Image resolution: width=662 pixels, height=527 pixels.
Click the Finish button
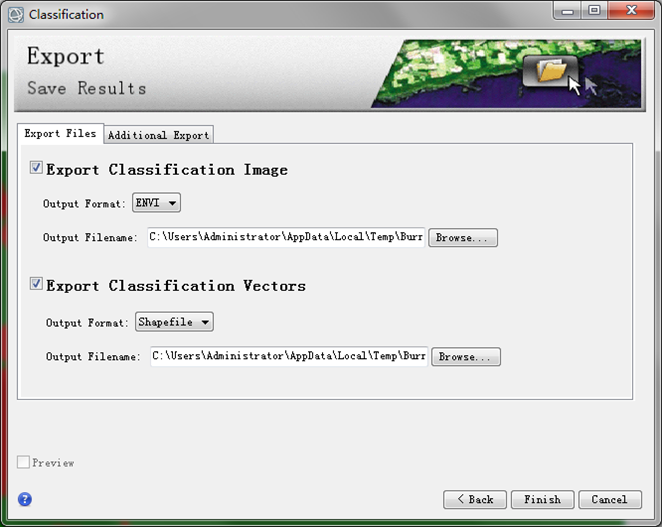(x=543, y=500)
